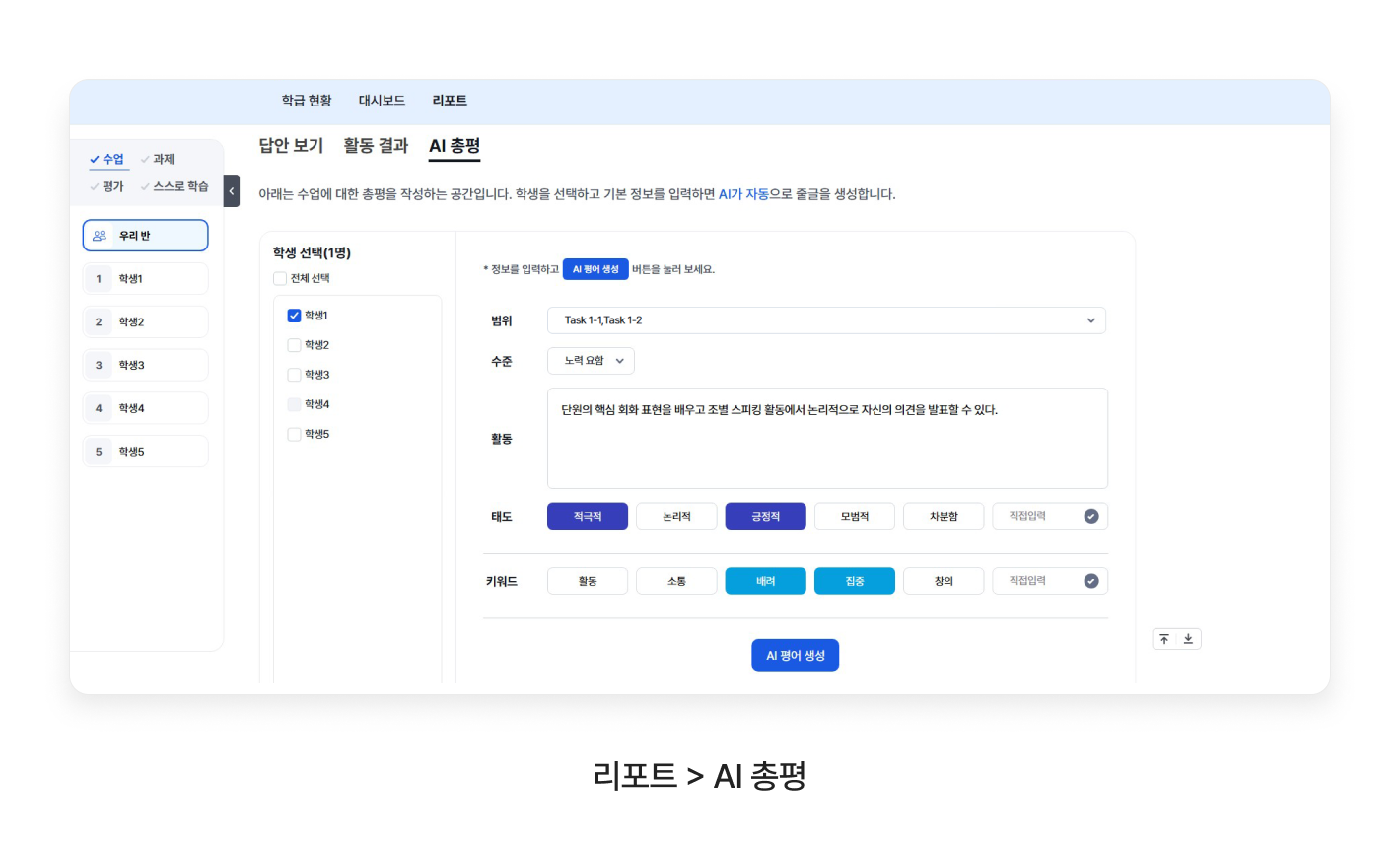
Task: Switch to the 활동 결과 tab
Action: (376, 146)
